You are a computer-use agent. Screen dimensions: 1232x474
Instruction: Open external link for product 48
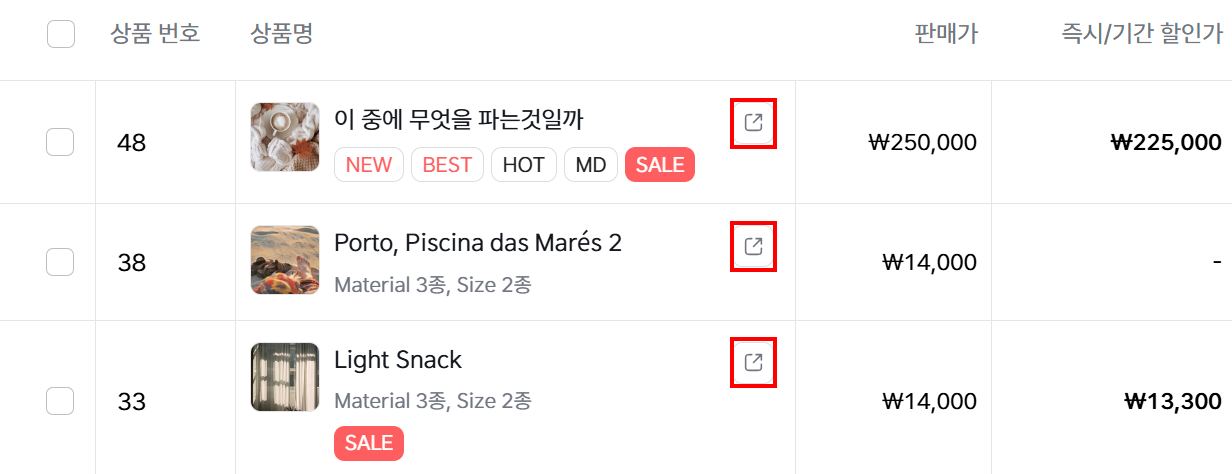(754, 123)
